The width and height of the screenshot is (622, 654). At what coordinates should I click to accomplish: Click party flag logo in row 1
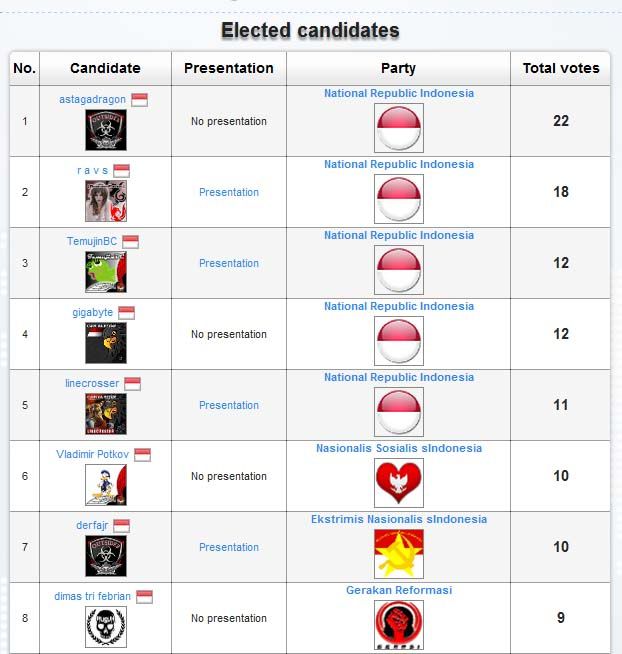tap(398, 129)
